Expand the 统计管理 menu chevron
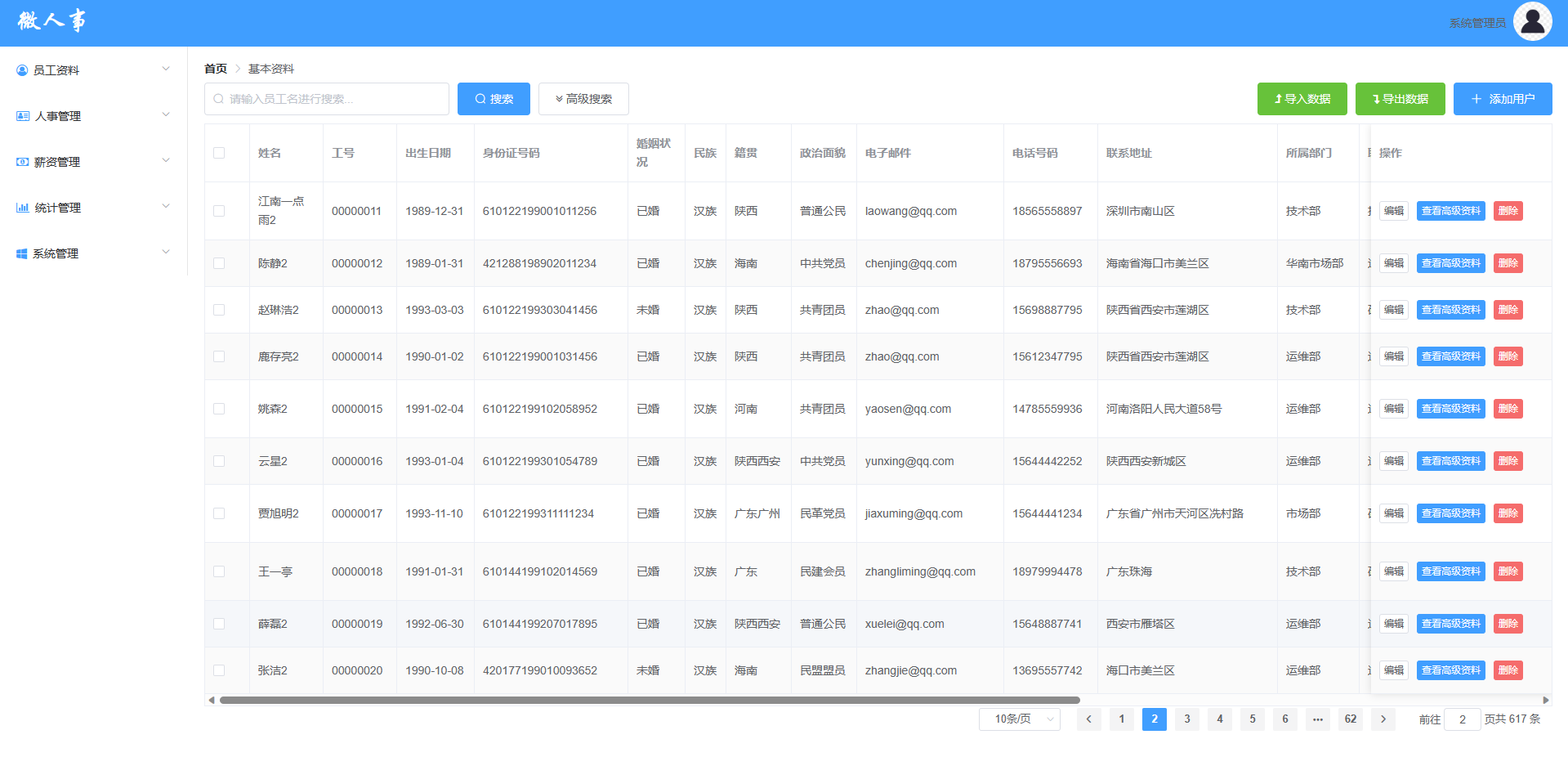This screenshot has height=757, width=1568. click(x=166, y=206)
